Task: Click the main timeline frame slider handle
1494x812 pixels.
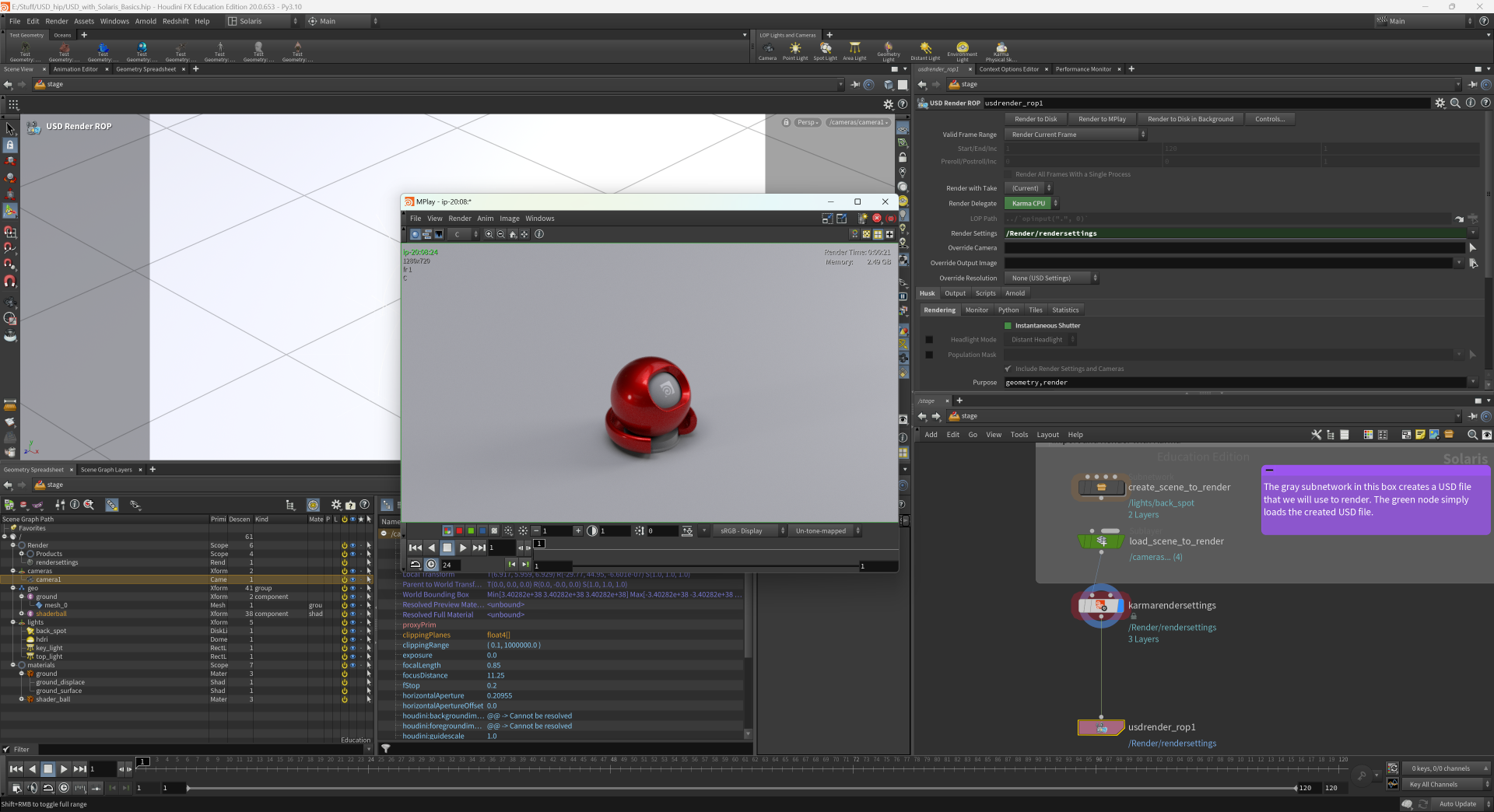Action: [x=143, y=761]
